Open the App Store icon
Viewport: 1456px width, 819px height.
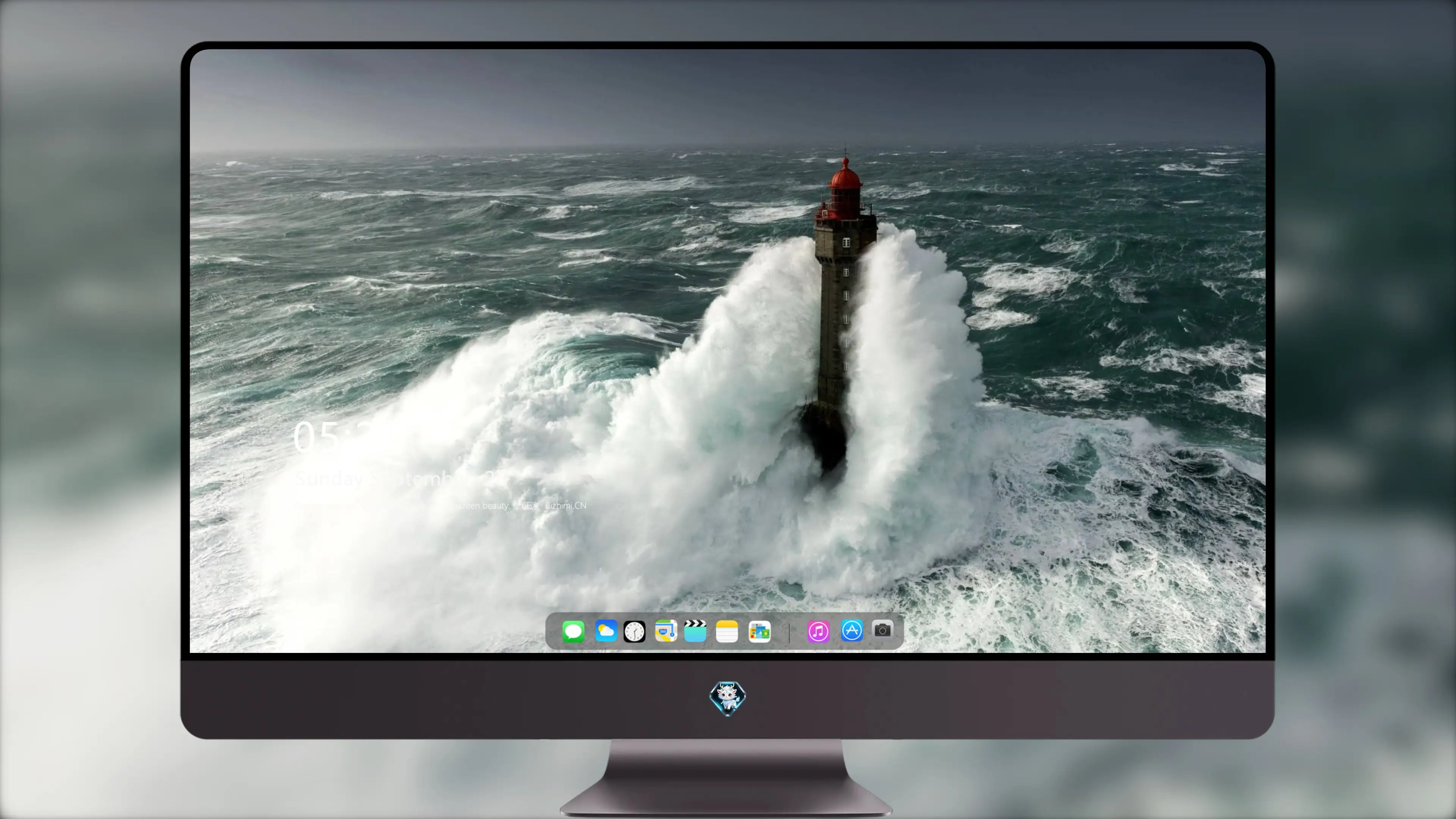point(852,630)
